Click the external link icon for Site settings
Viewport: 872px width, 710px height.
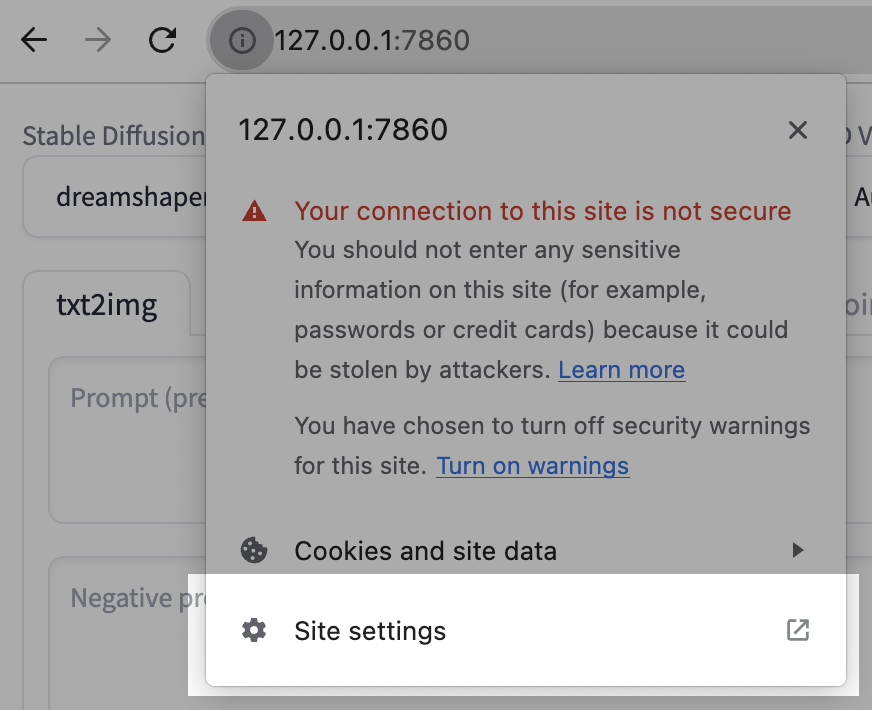pyautogui.click(x=798, y=630)
